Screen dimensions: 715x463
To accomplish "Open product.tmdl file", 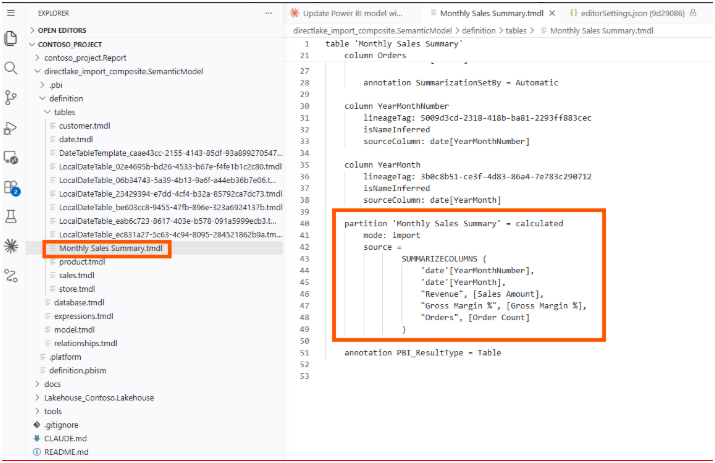I will (x=82, y=262).
